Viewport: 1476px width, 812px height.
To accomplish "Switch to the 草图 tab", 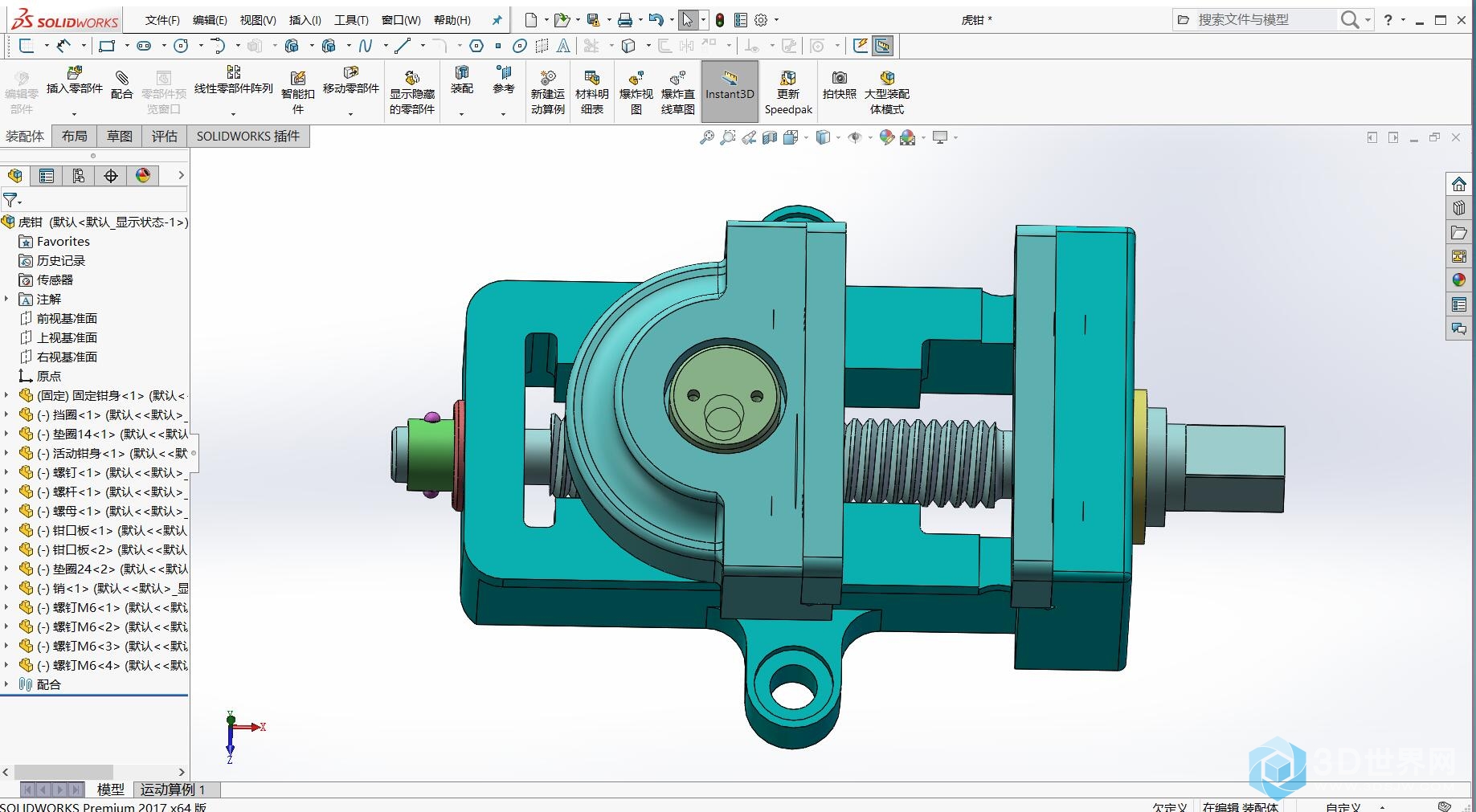I will (120, 137).
